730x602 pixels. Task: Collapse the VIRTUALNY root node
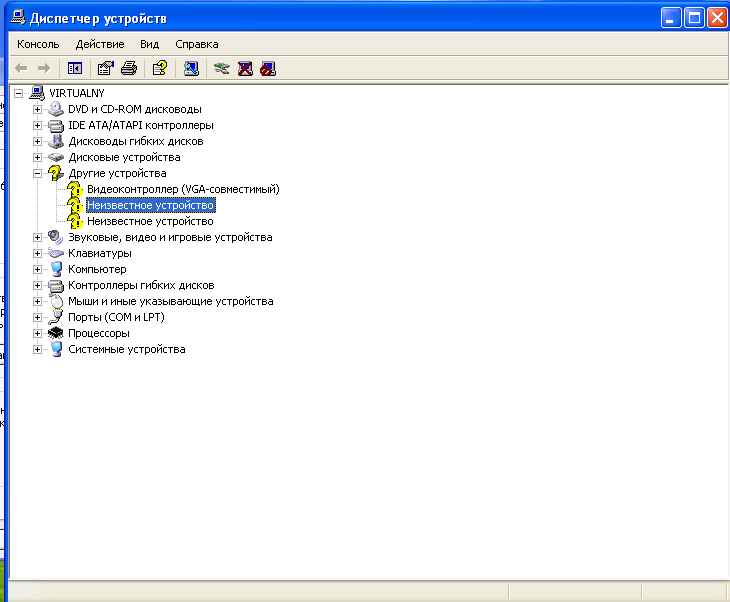(19, 93)
